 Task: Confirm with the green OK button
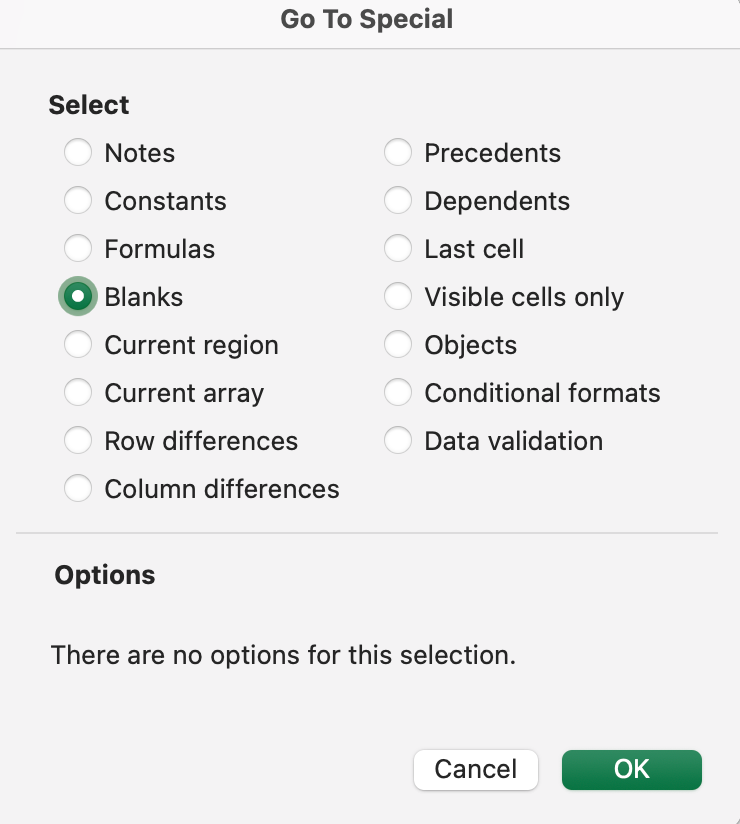click(x=632, y=769)
